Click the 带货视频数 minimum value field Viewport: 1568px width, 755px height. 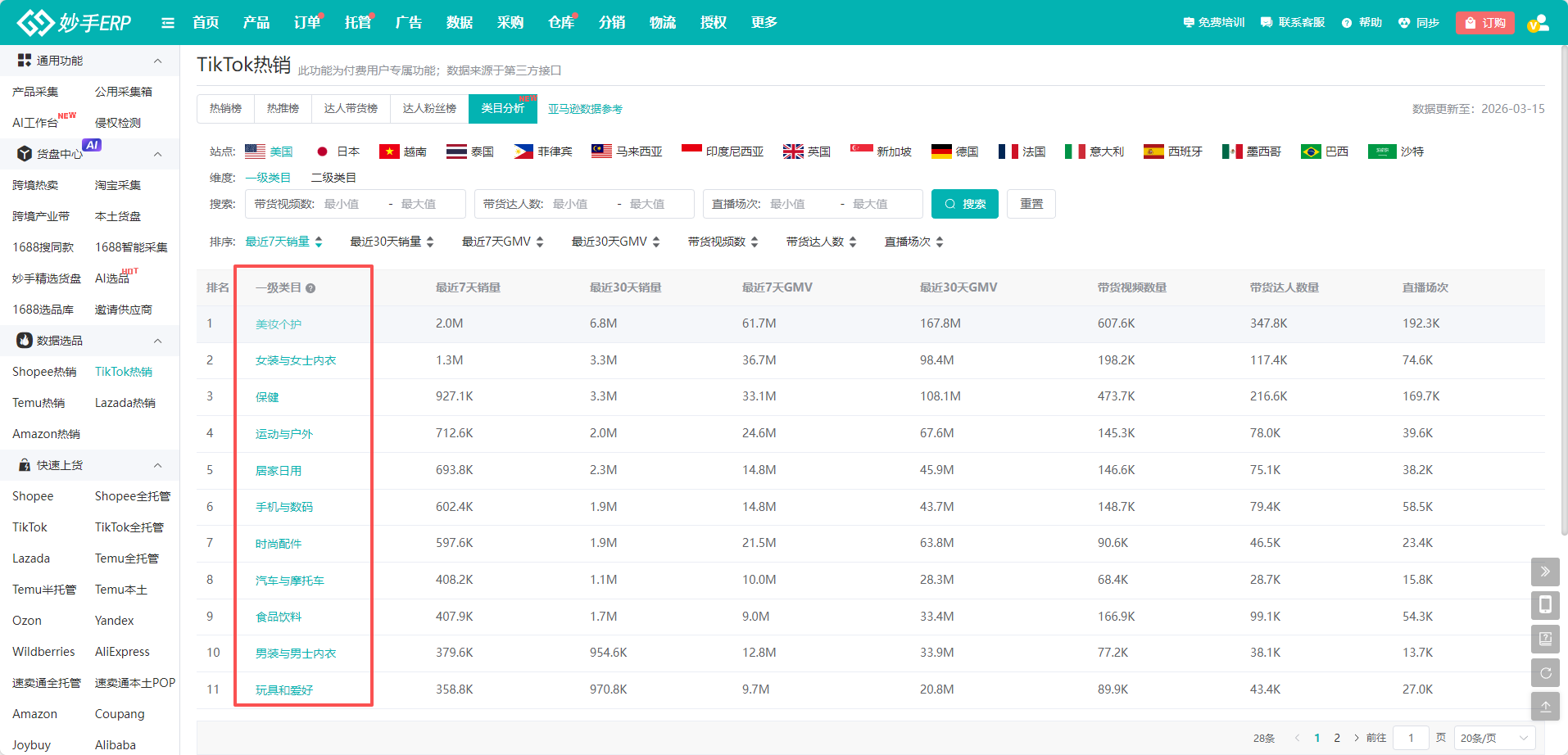tap(350, 204)
